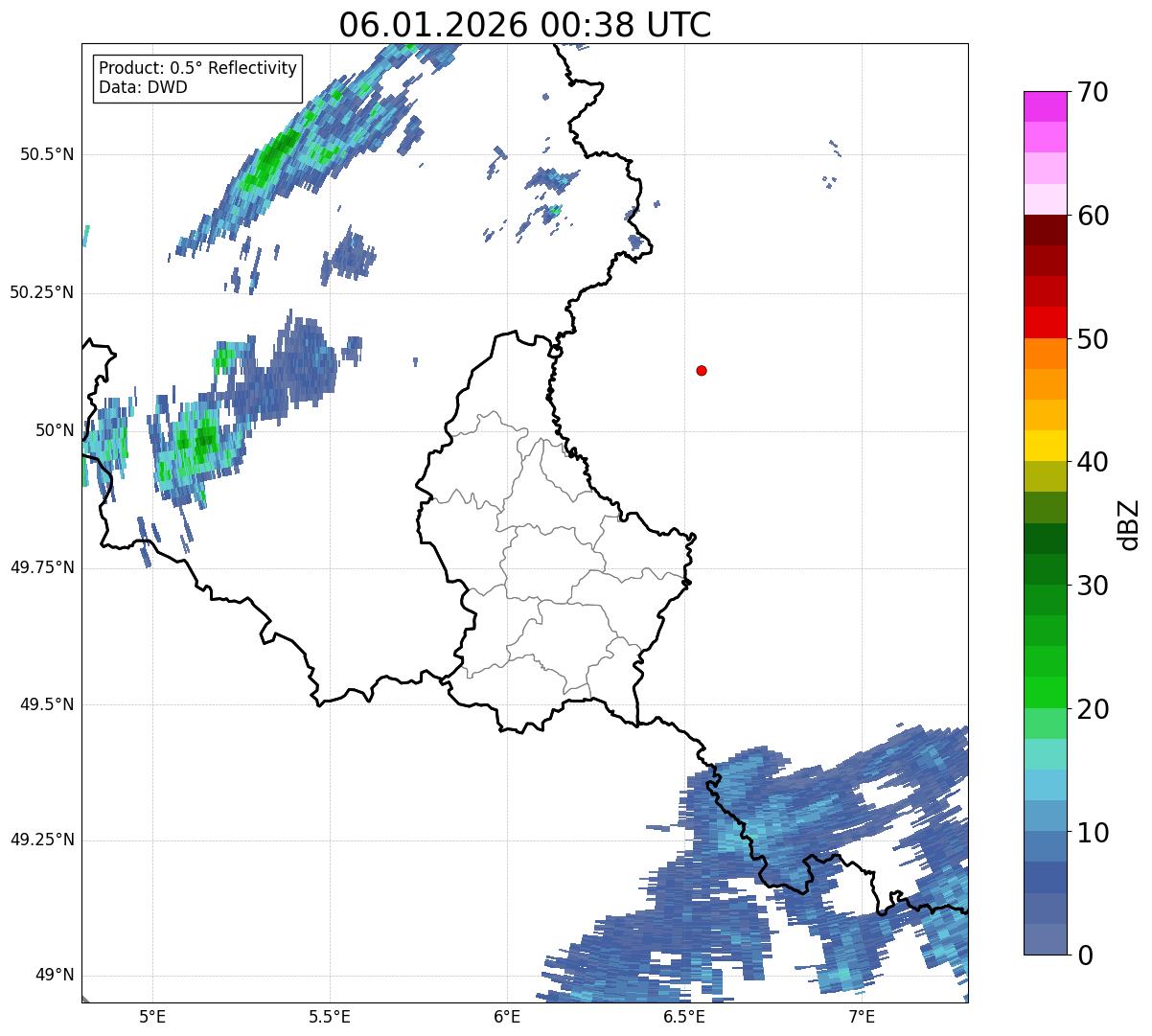Click the 50.5°N latitude label
Viewport: 1152px width, 1036px height.
point(49,154)
